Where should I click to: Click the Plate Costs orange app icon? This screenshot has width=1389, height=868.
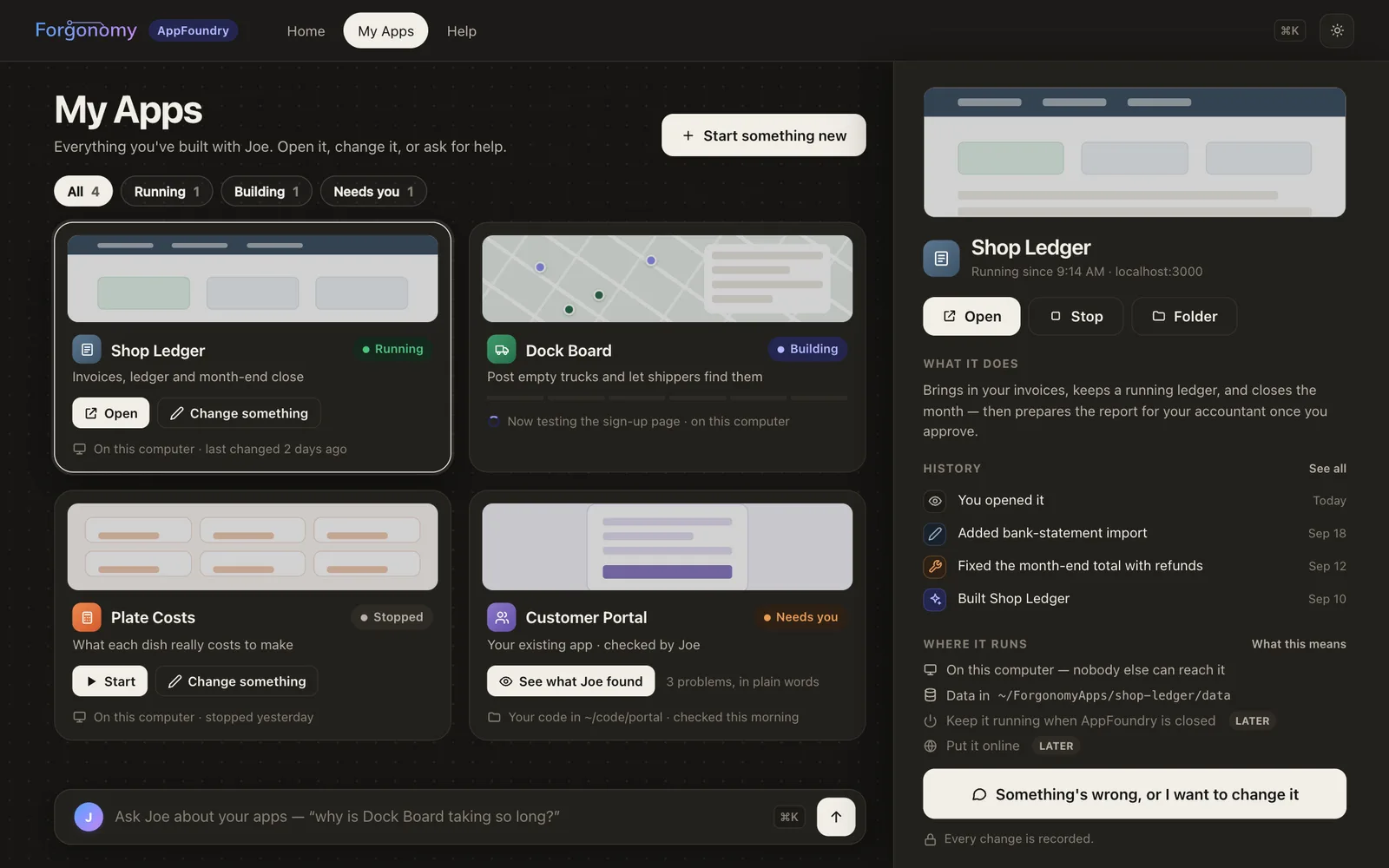(87, 617)
